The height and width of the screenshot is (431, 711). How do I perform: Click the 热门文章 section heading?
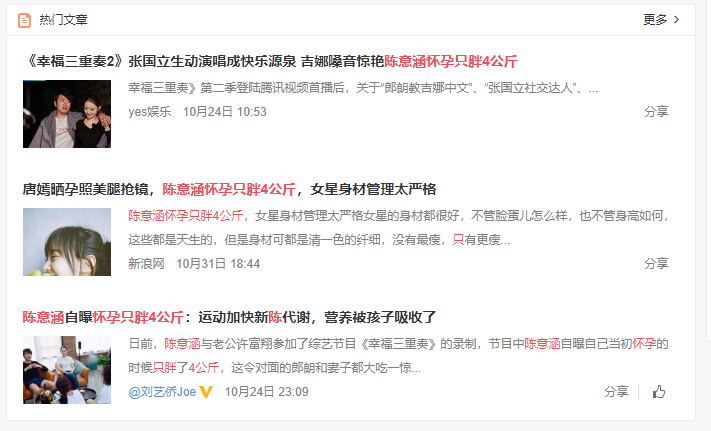click(63, 20)
